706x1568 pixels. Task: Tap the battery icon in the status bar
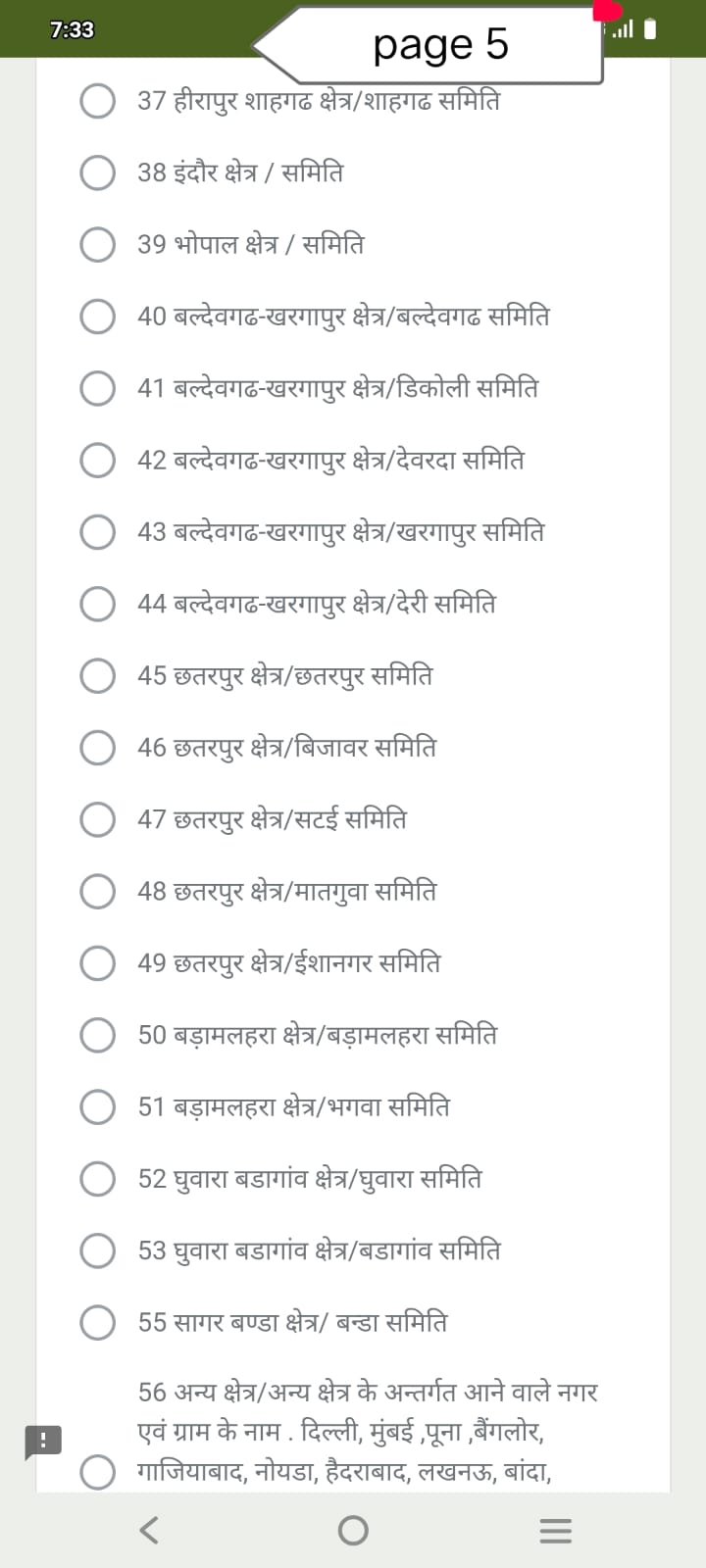click(650, 29)
